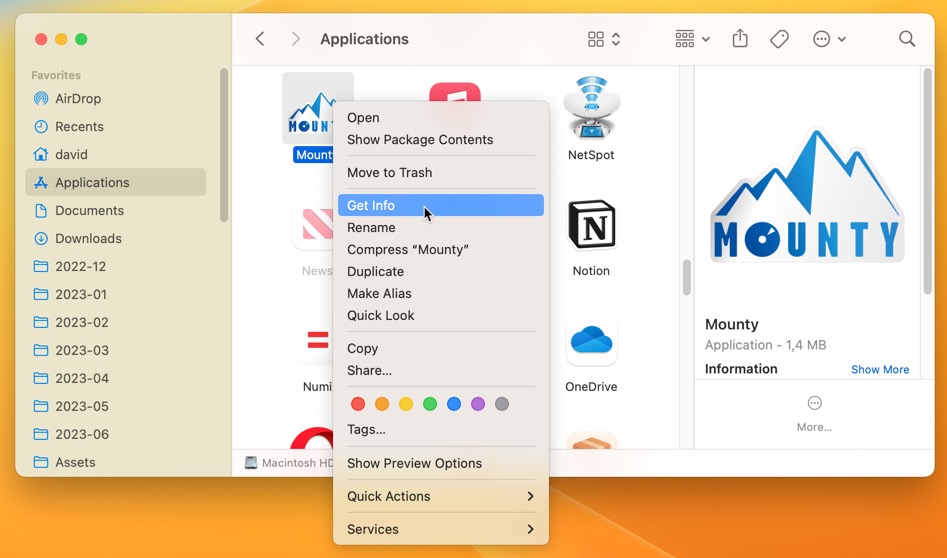The image size is (947, 558).
Task: Click the More... button in preview pane
Action: click(x=814, y=414)
